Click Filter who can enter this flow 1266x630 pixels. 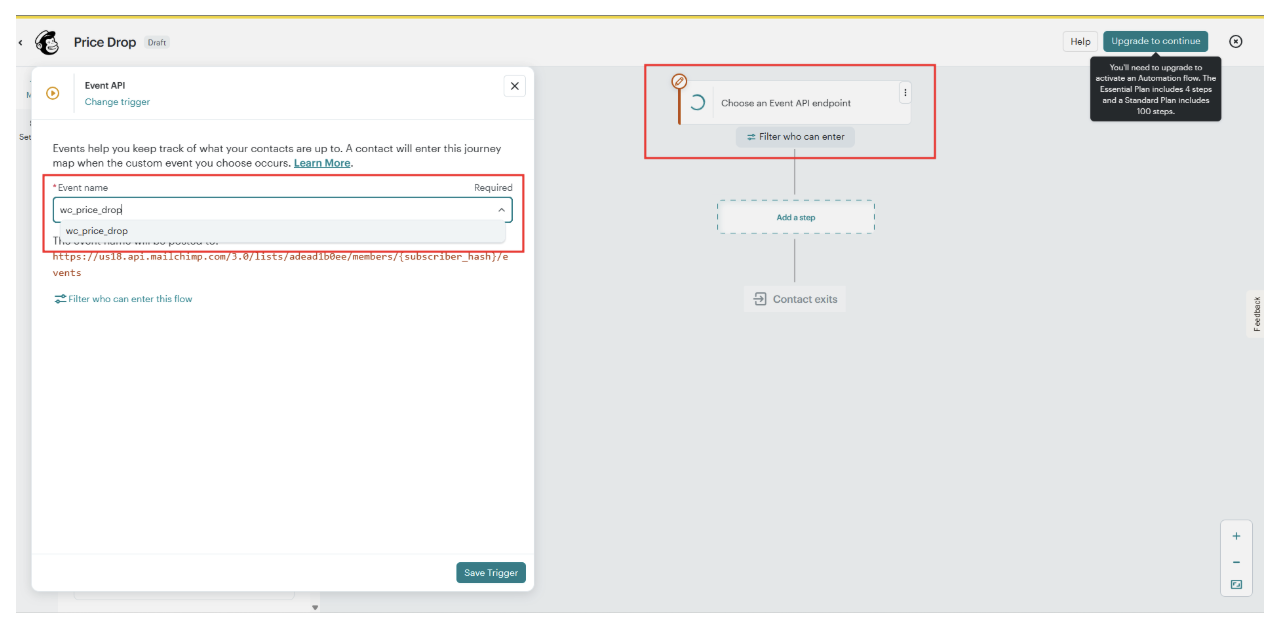123,299
